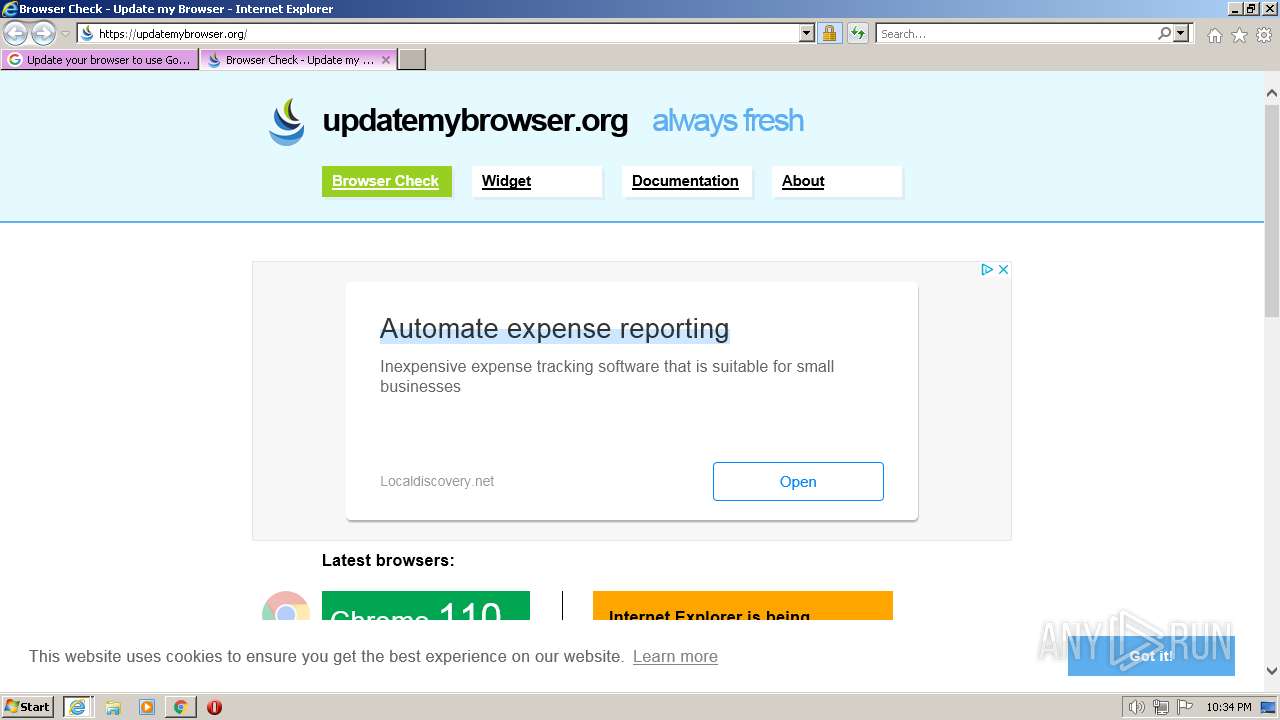Screen dimensions: 1280x720
Task: Click the 'Internet Explorer is being' orange notice
Action: click(742, 606)
